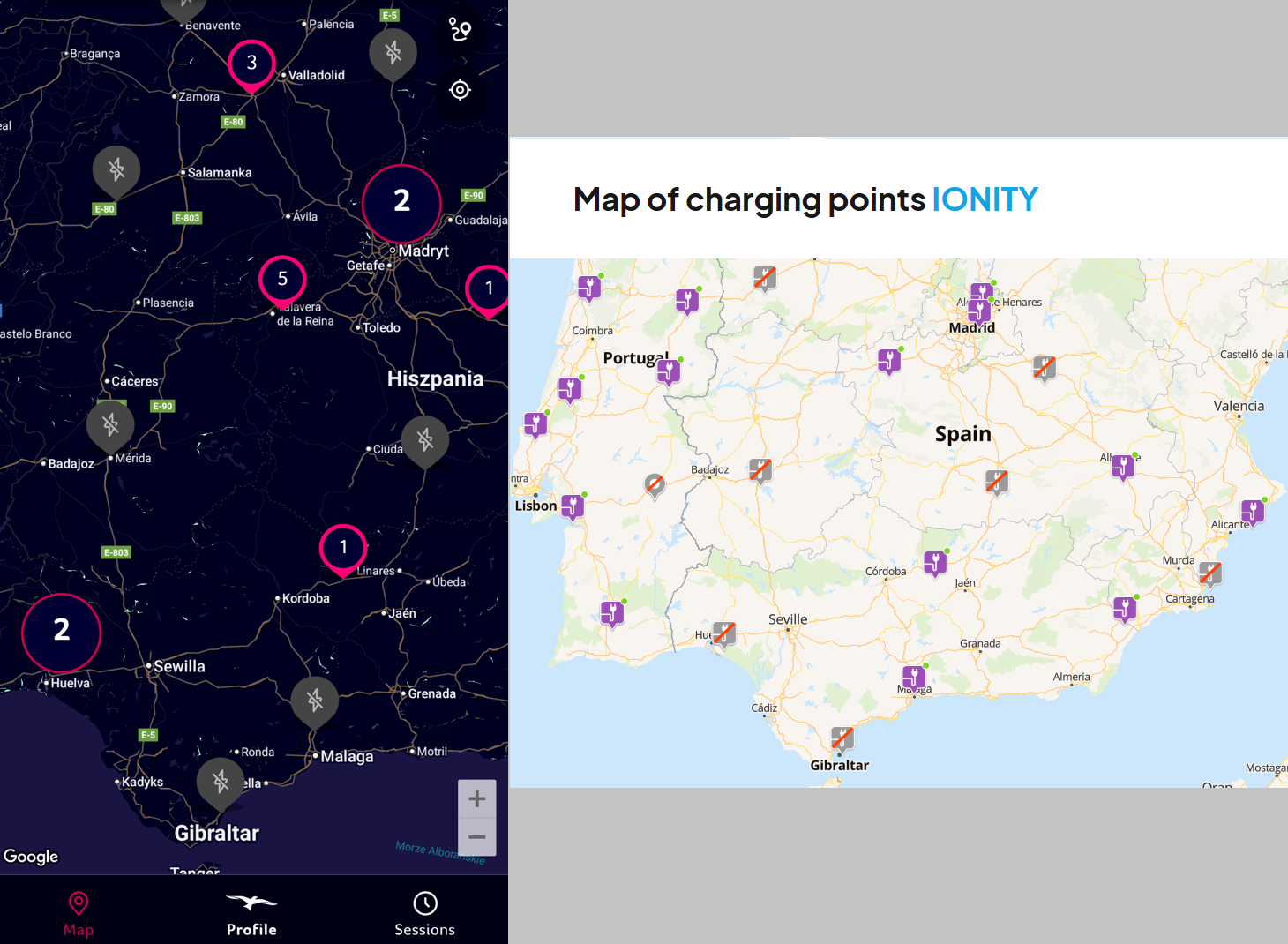Select unavailable gray pin near Murcia
This screenshot has height=944, width=1288.
coord(1210,574)
